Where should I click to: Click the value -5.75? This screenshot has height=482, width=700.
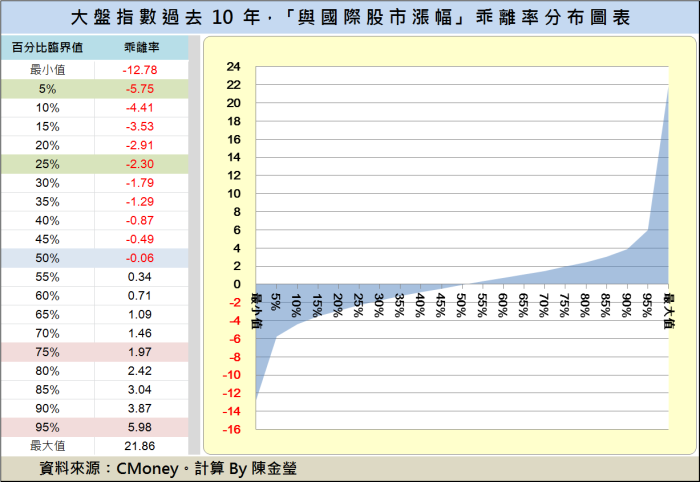click(140, 89)
